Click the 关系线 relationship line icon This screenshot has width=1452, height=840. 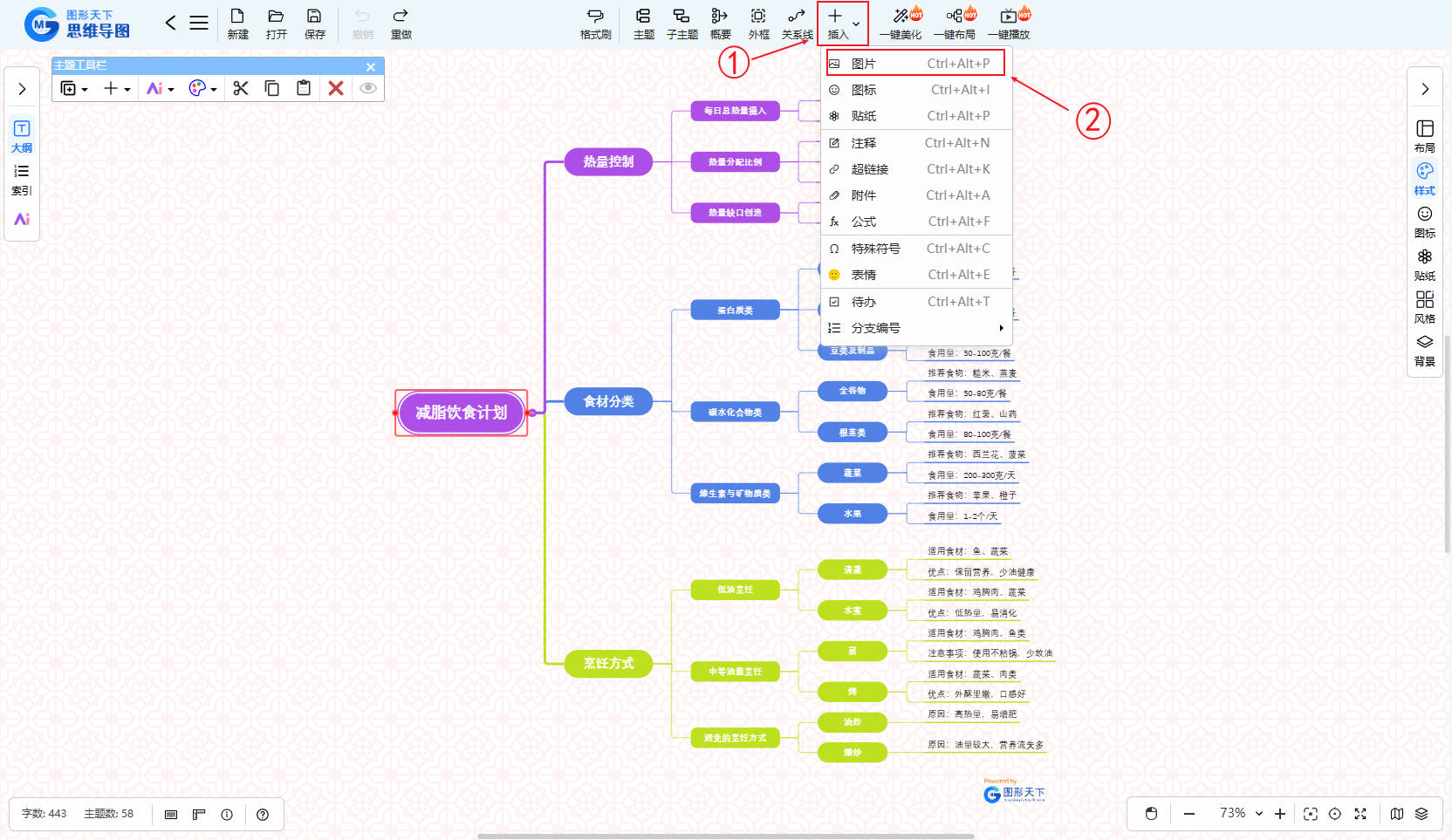(797, 24)
